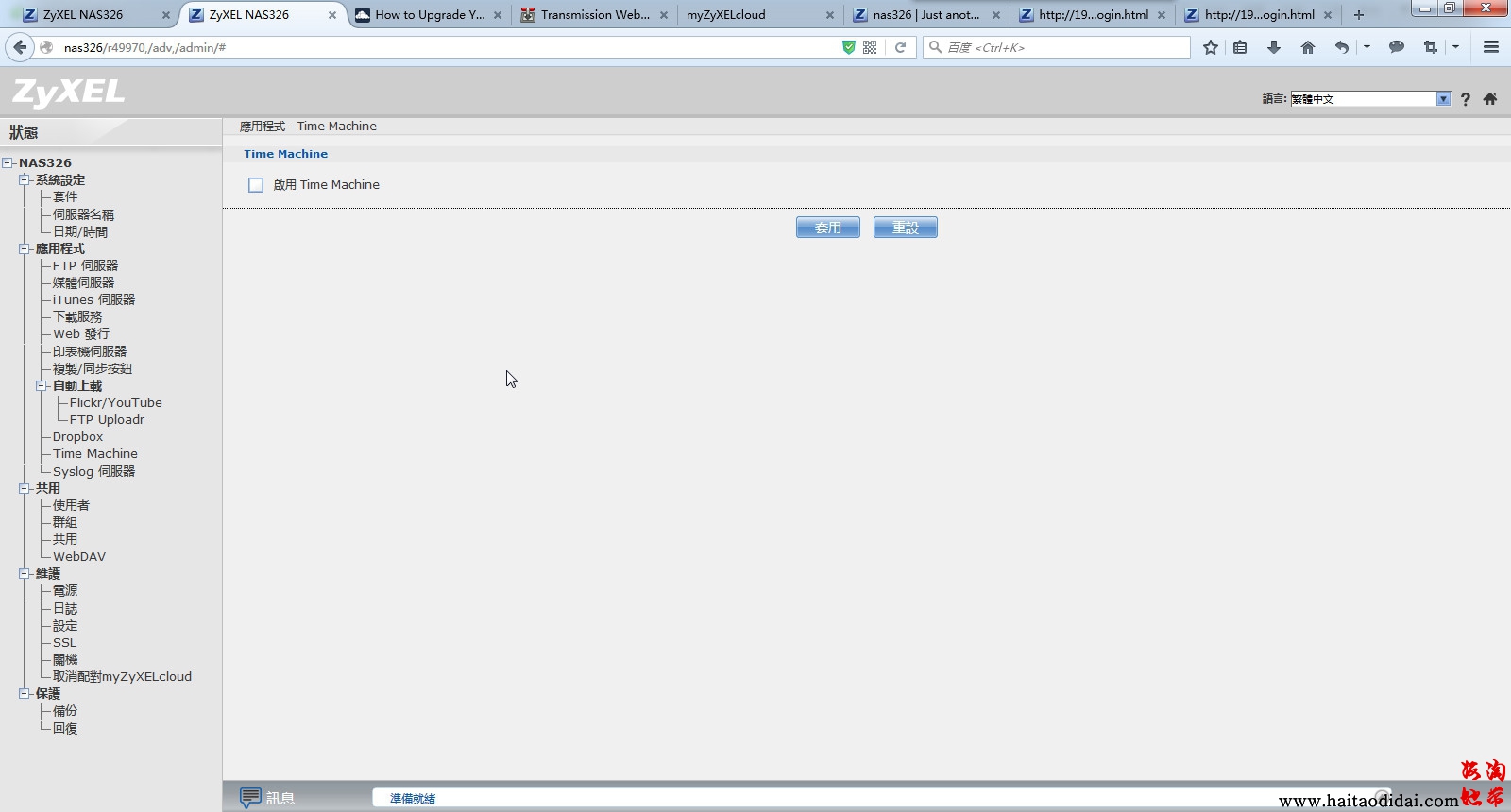Click the ZyXEL home icon

[1490, 99]
